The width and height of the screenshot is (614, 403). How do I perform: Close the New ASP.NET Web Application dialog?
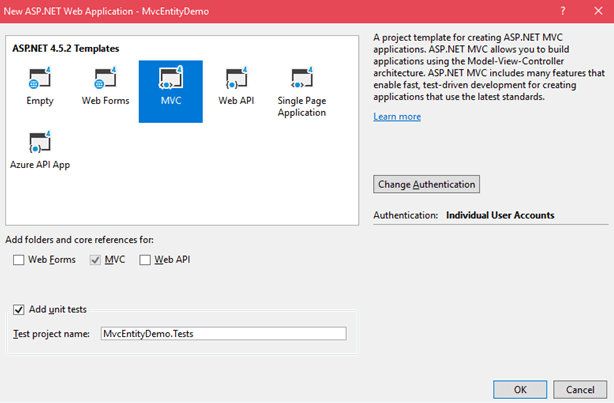coord(598,11)
